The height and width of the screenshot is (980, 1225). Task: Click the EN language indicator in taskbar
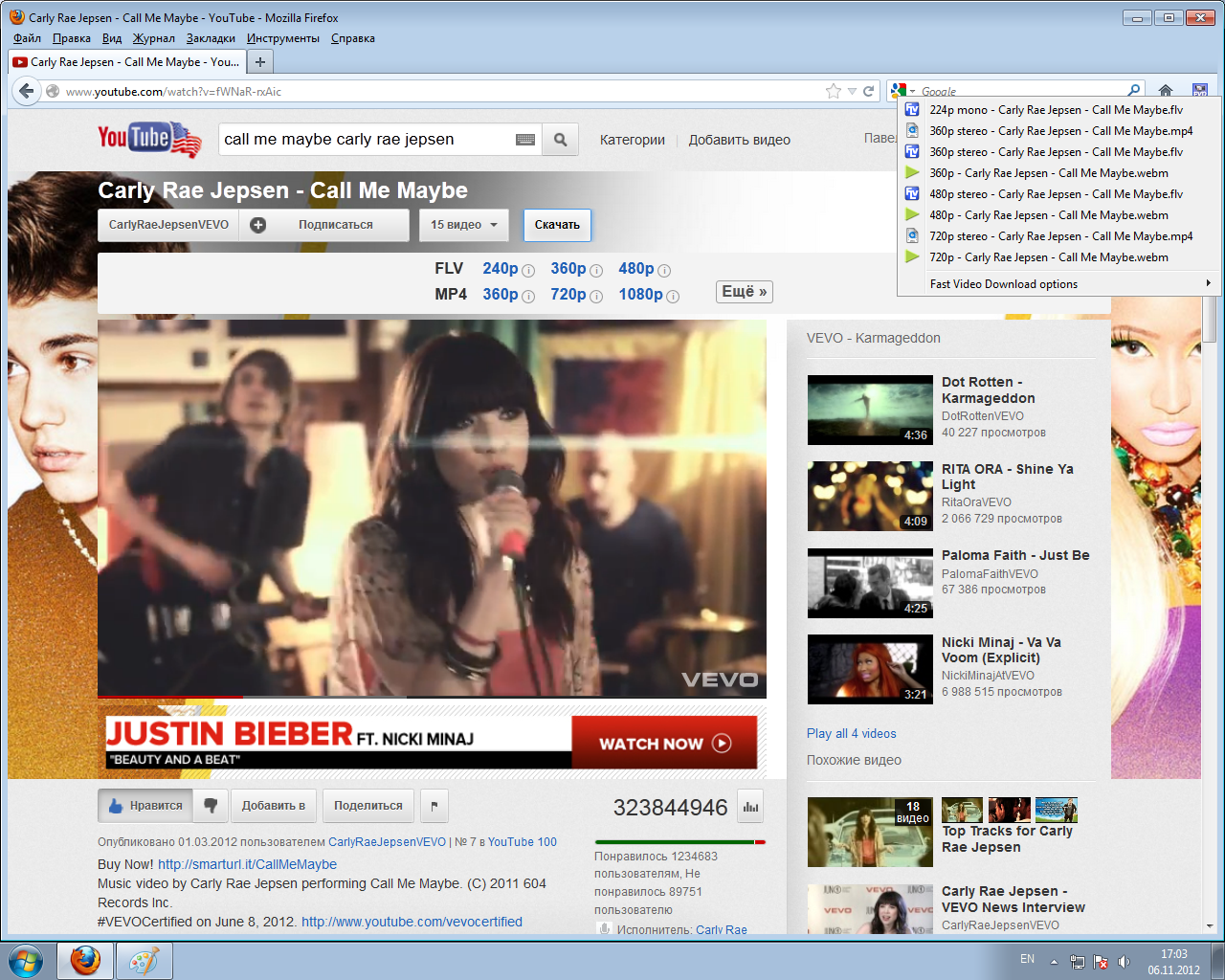(x=1027, y=959)
